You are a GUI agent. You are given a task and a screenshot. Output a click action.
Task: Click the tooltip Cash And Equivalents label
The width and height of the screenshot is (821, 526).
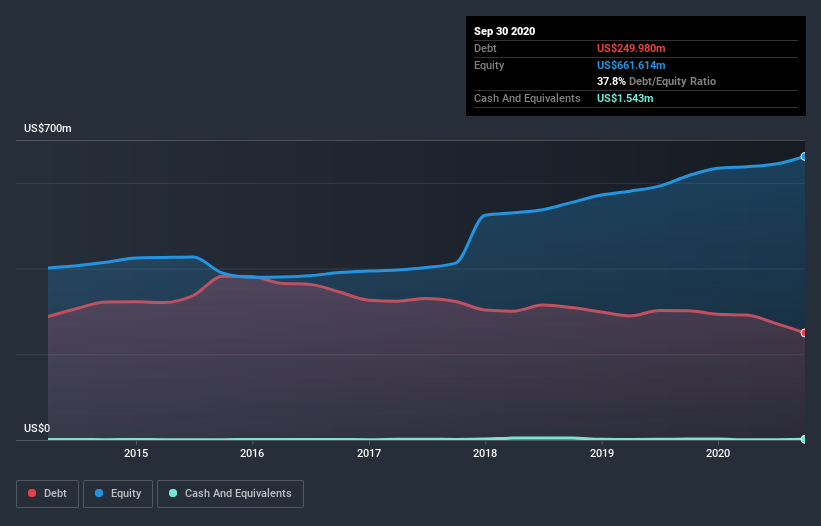point(527,98)
